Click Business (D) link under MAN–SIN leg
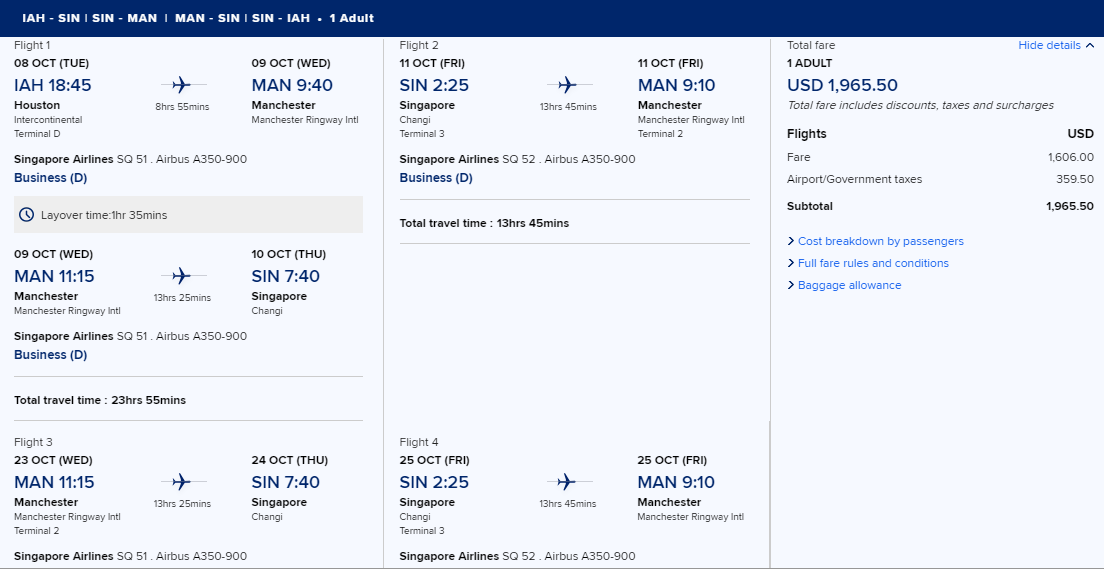1104x569 pixels. (51, 354)
